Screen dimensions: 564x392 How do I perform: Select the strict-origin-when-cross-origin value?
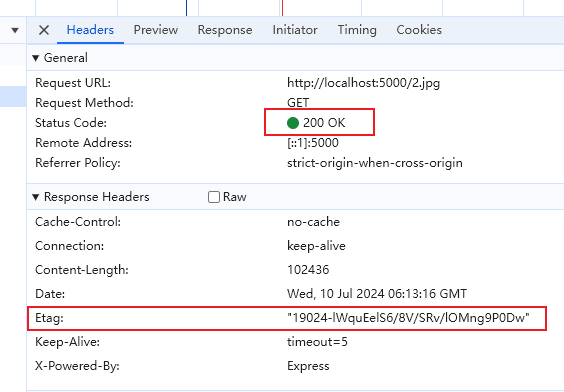pos(374,163)
